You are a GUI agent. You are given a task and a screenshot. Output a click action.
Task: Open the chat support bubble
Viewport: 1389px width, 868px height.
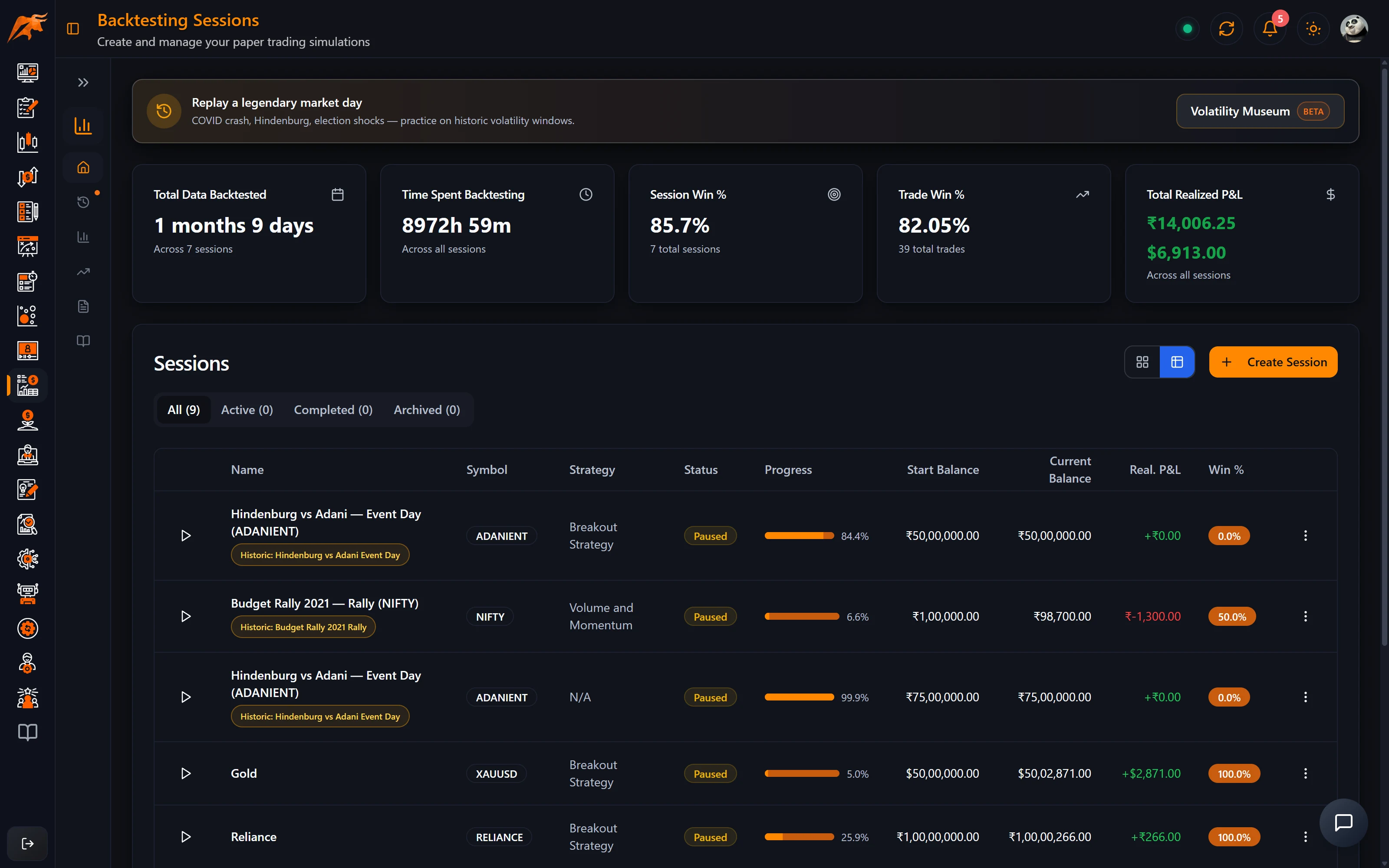tap(1344, 823)
